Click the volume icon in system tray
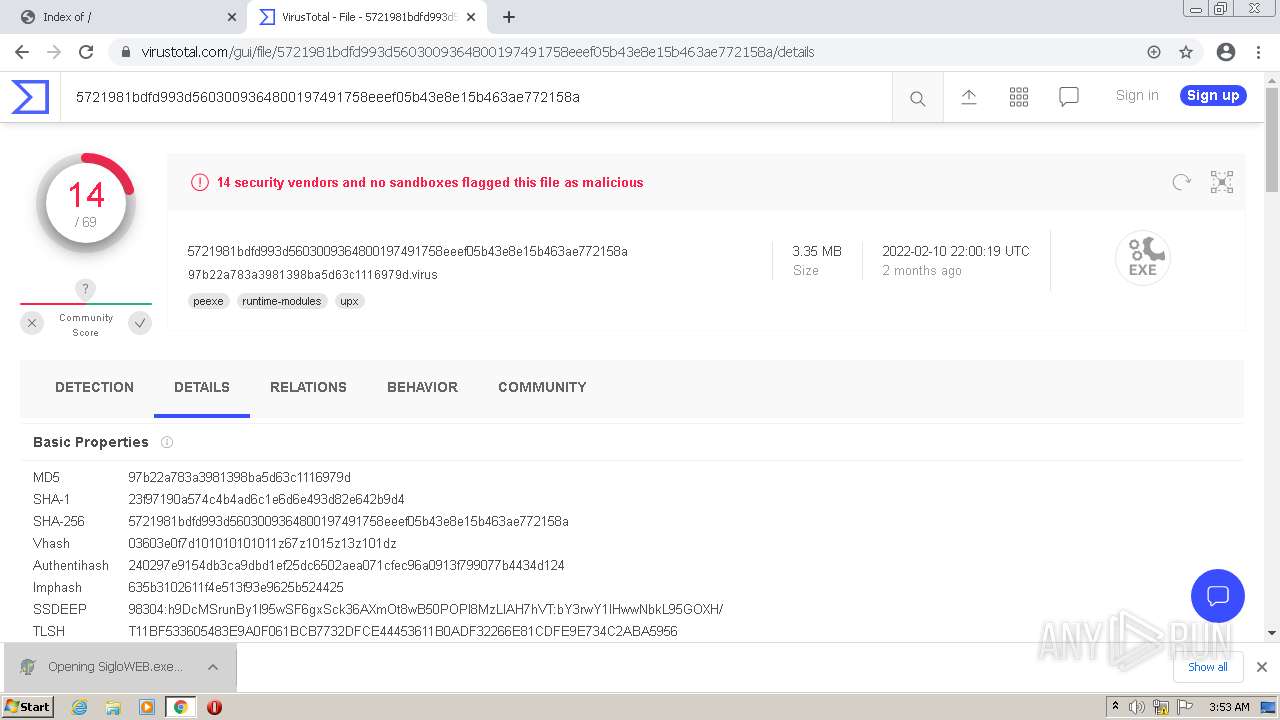 click(1137, 707)
